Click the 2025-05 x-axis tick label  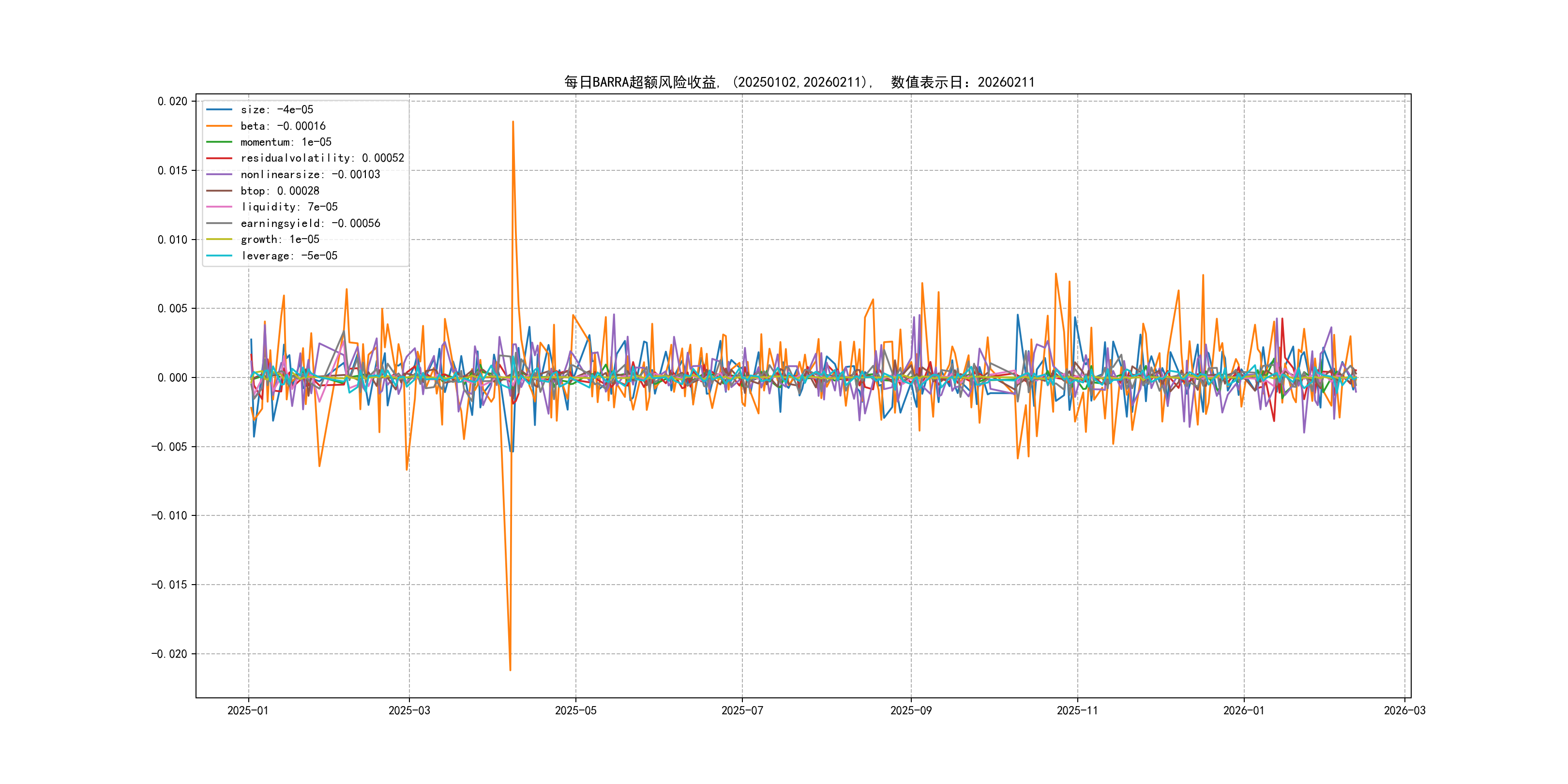(575, 710)
